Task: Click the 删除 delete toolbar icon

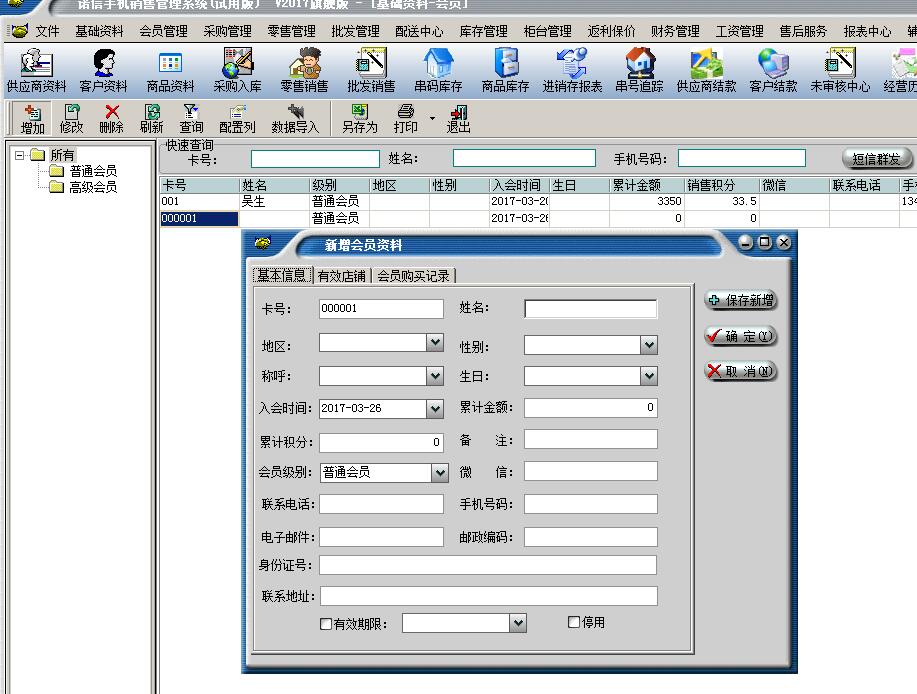Action: [x=112, y=119]
